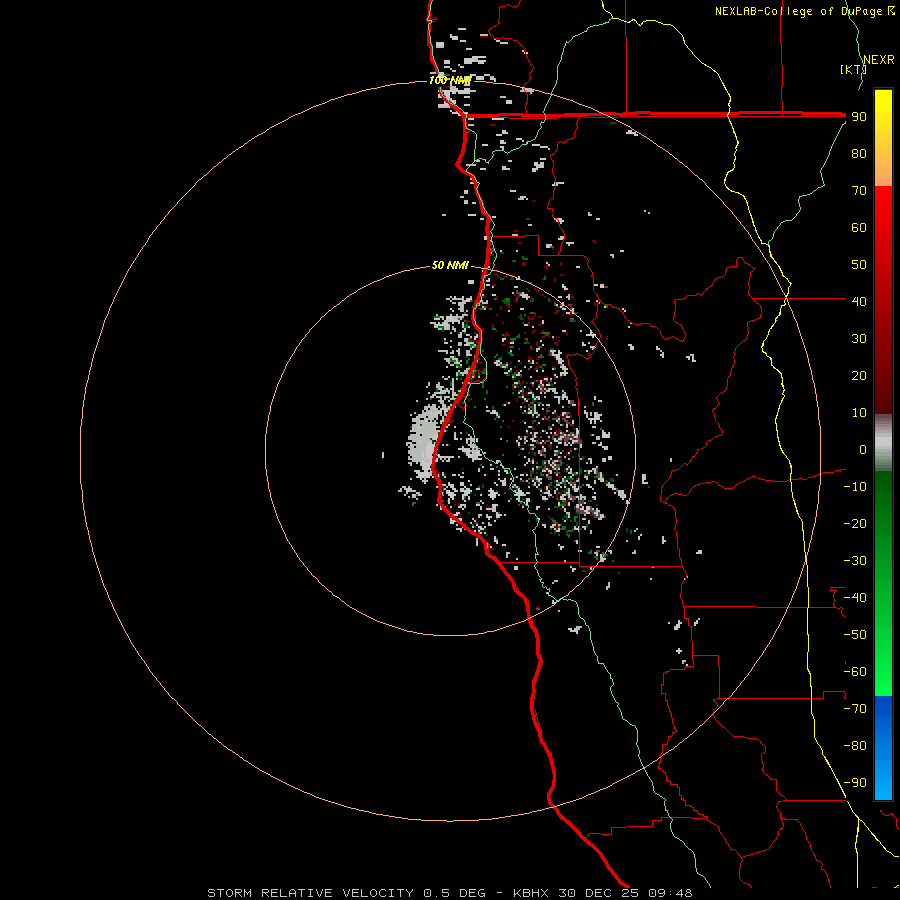Click the -70 value on velocity scale
This screenshot has height=900, width=900.
855,709
